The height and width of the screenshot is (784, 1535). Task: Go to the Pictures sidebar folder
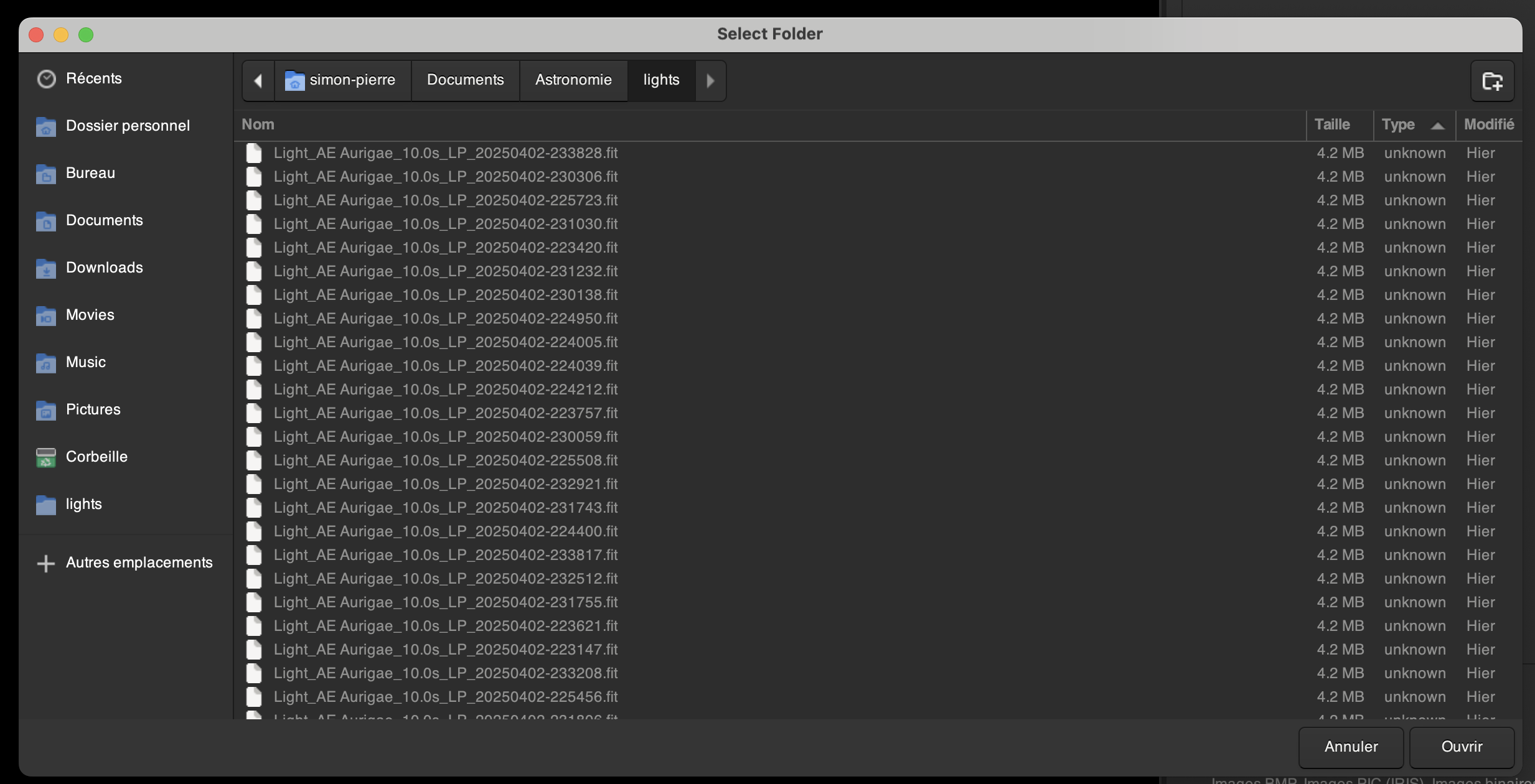(x=93, y=409)
